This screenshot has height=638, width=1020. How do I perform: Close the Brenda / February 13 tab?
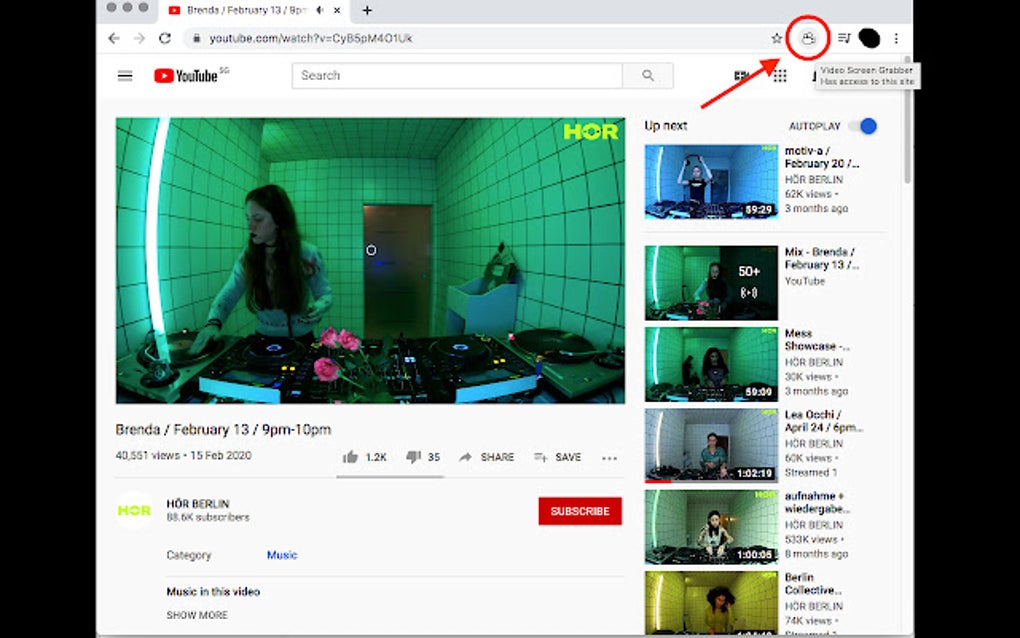coord(337,10)
